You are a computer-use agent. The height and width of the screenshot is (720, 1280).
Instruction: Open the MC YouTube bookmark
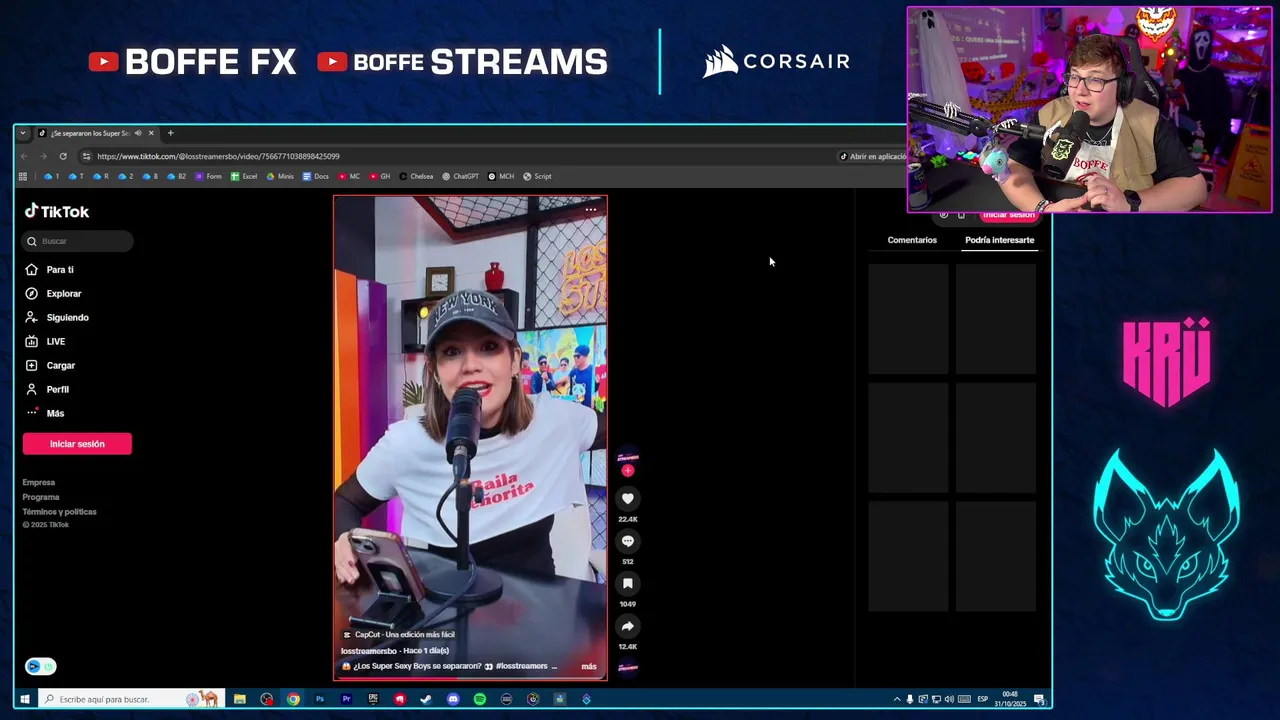point(349,176)
